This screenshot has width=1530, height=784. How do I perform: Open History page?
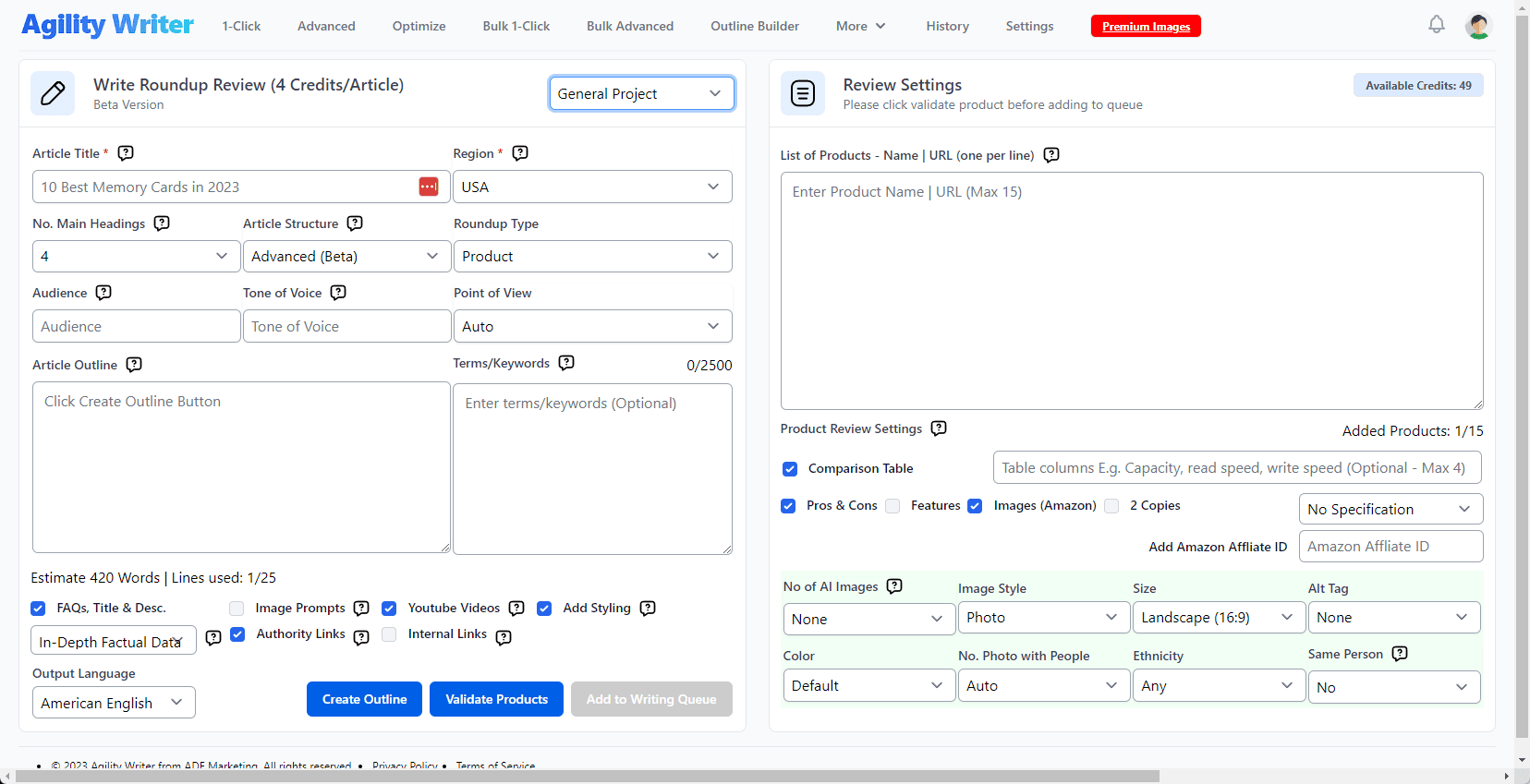click(x=947, y=26)
